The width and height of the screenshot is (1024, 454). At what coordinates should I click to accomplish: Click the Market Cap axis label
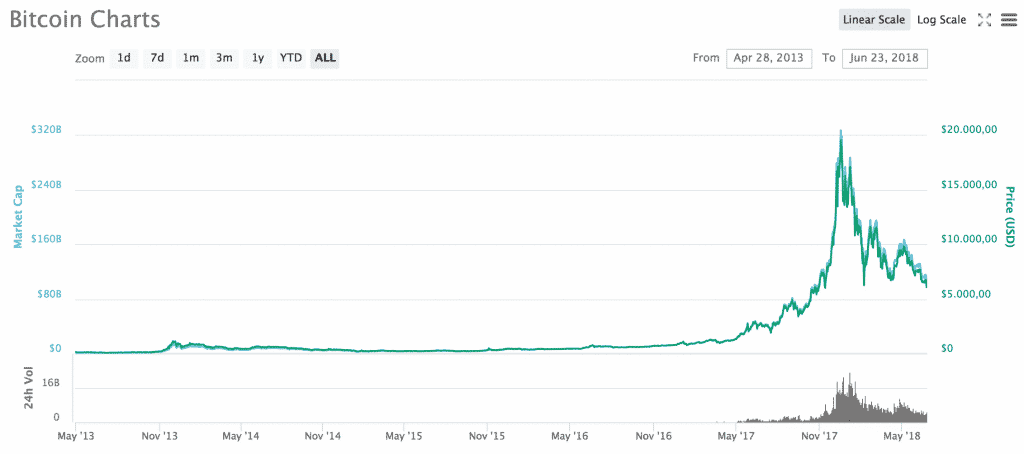(18, 216)
